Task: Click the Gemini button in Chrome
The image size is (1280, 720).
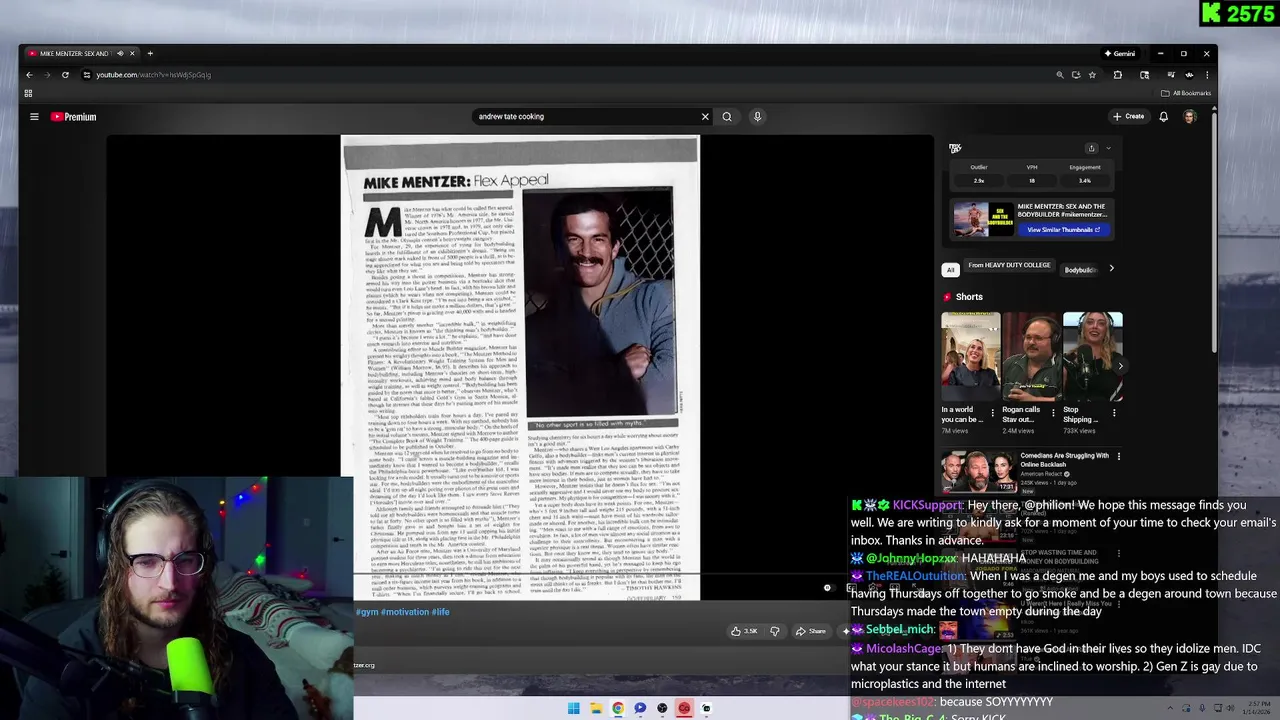Action: point(1120,53)
